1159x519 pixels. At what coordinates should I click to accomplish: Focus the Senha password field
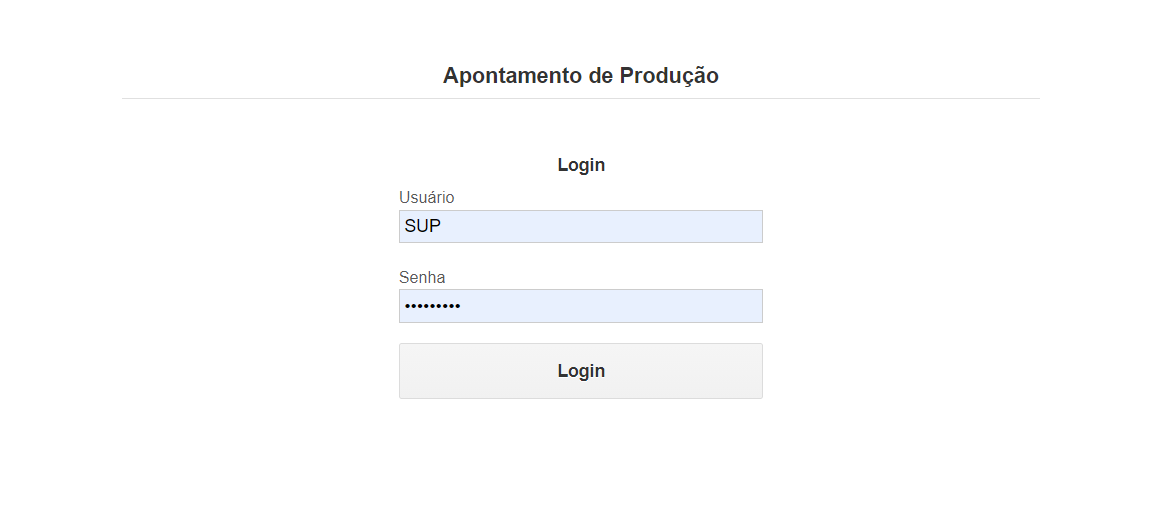coord(580,305)
